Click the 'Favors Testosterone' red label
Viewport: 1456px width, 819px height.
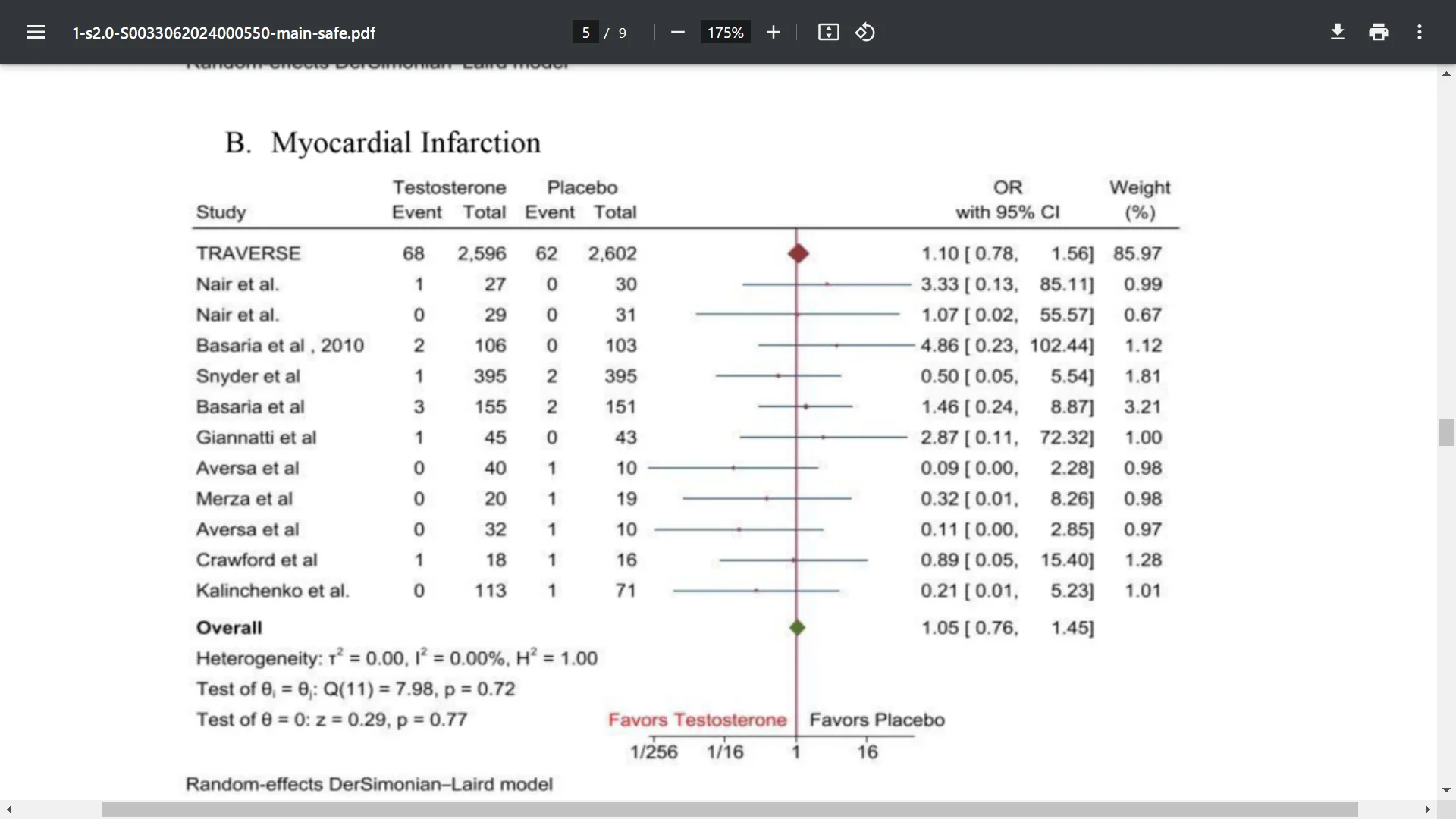[698, 720]
